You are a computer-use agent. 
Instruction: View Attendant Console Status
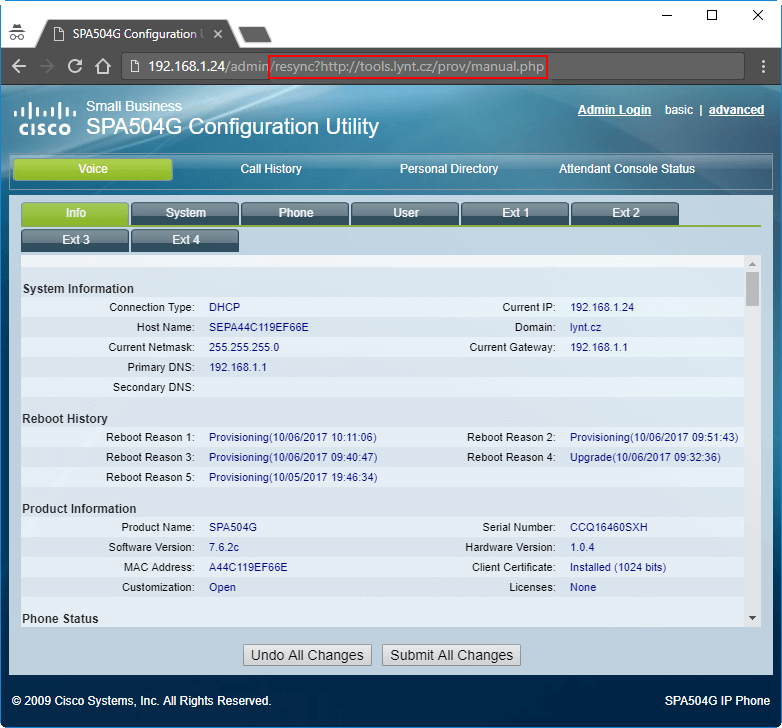[x=626, y=169]
